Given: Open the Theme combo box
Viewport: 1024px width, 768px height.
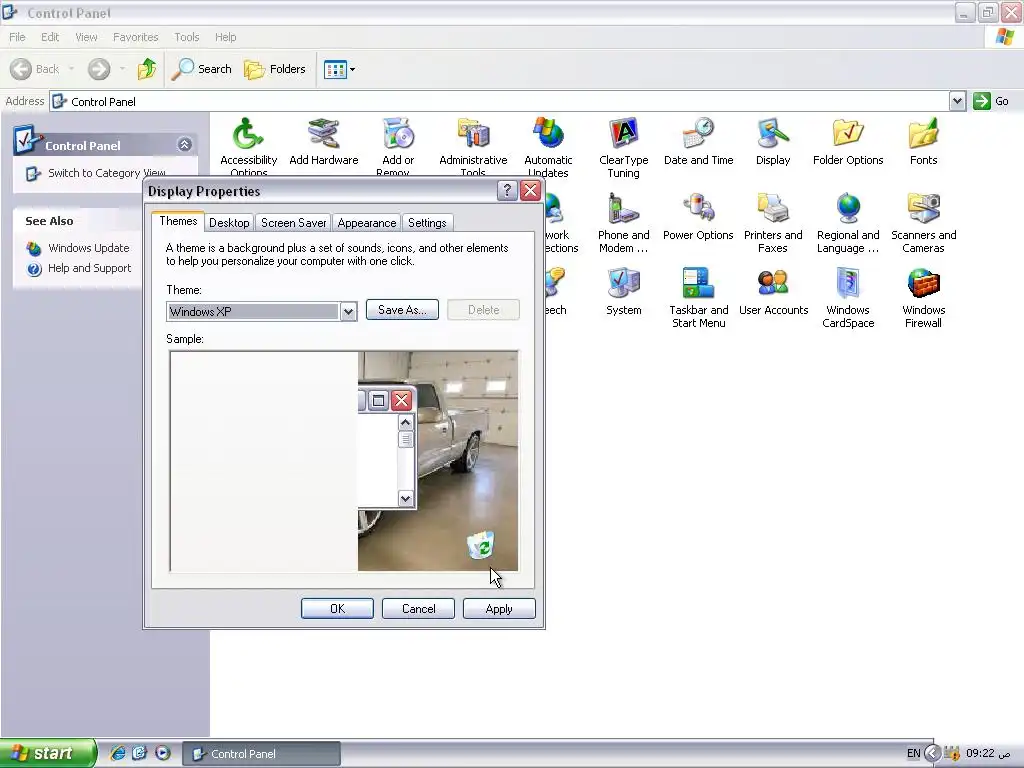Looking at the screenshot, I should 261,312.
